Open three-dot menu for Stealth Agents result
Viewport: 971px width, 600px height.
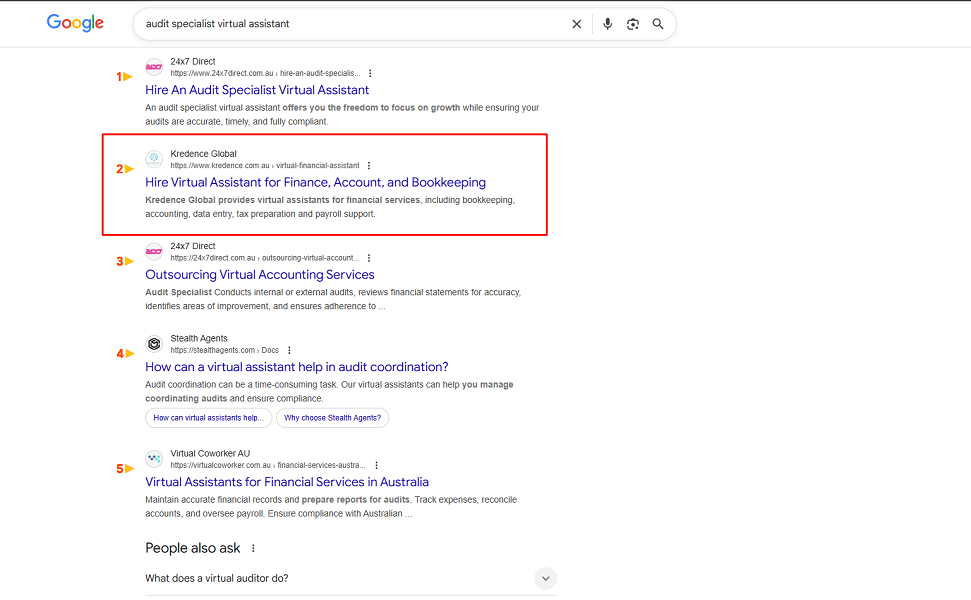click(289, 351)
